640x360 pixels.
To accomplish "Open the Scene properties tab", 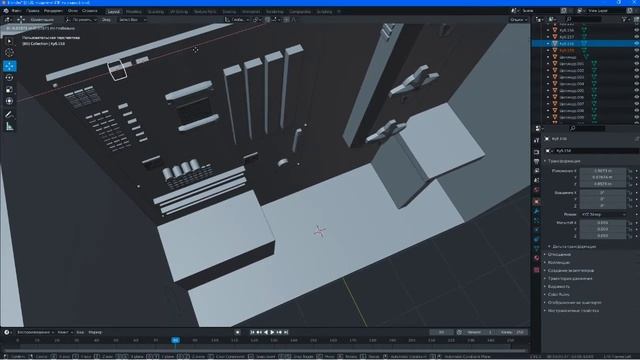I will [x=537, y=181].
